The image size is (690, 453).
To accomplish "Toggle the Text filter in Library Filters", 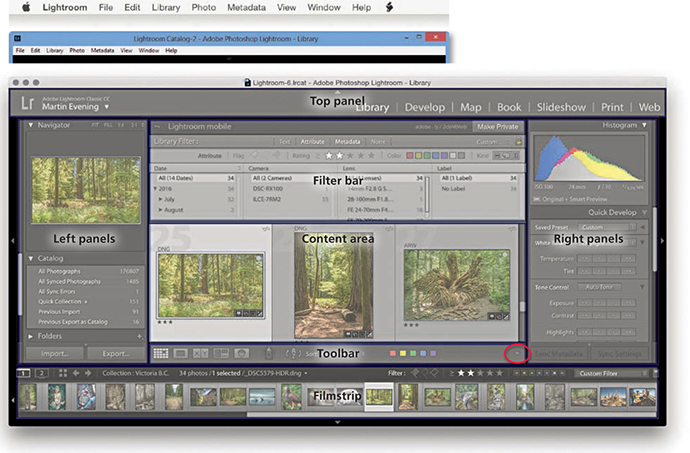I will 285,141.
